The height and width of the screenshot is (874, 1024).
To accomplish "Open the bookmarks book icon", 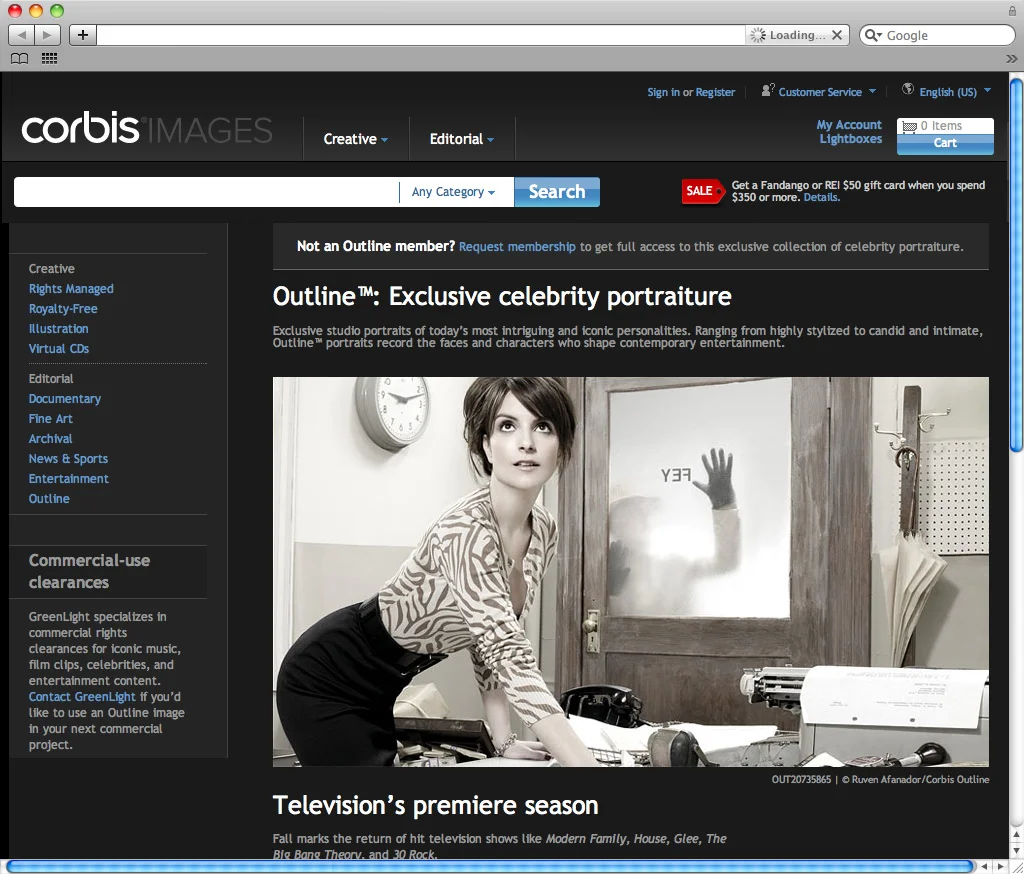I will point(20,59).
